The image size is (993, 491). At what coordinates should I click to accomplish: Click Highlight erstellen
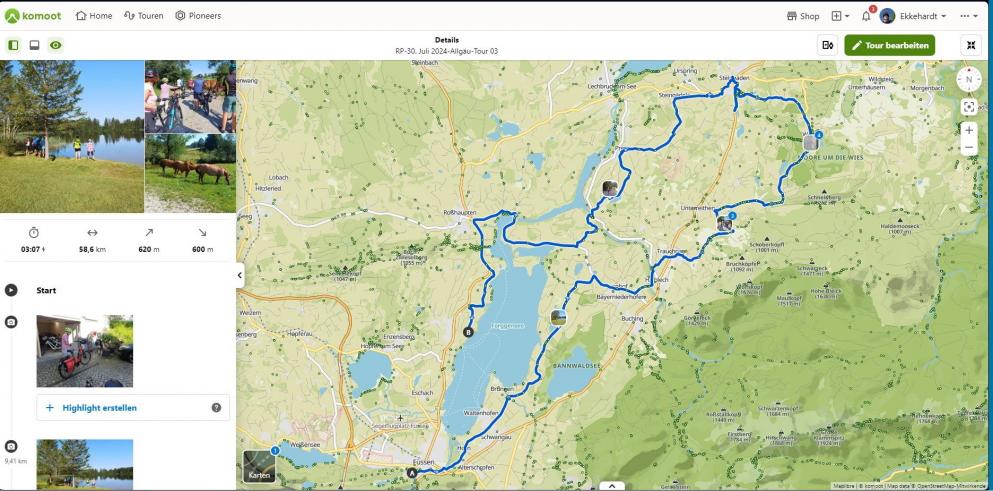point(99,408)
